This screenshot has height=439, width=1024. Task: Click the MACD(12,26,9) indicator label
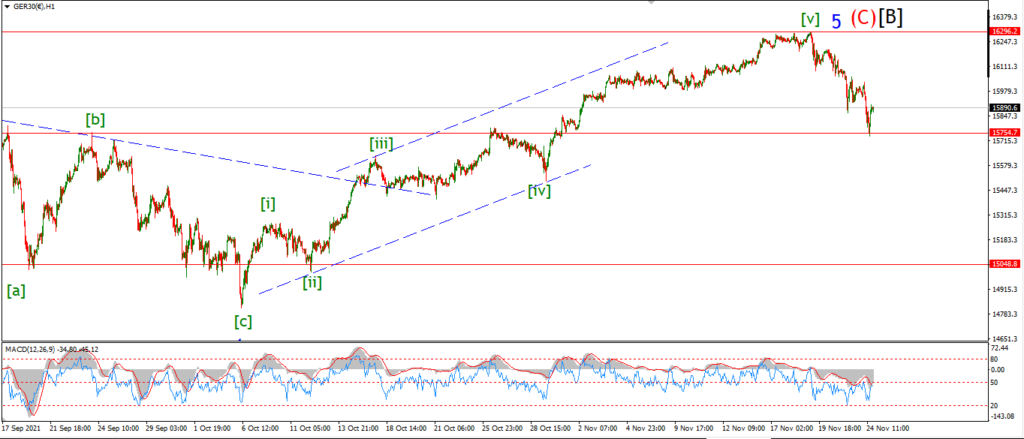[x=29, y=349]
